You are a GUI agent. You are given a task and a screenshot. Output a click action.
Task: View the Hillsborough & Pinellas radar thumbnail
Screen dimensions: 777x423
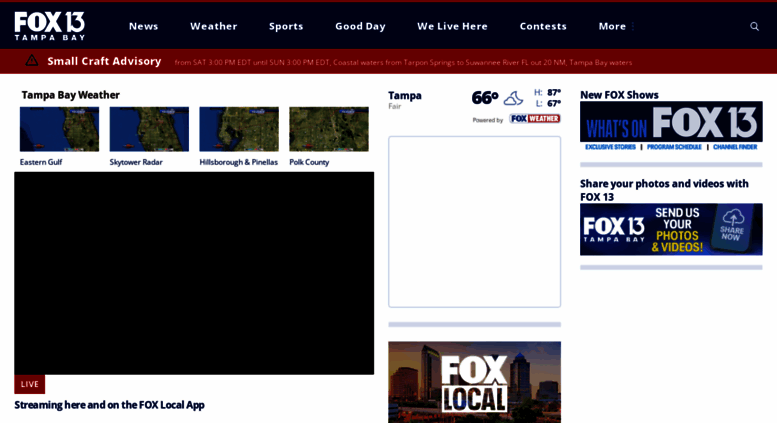[x=239, y=129]
